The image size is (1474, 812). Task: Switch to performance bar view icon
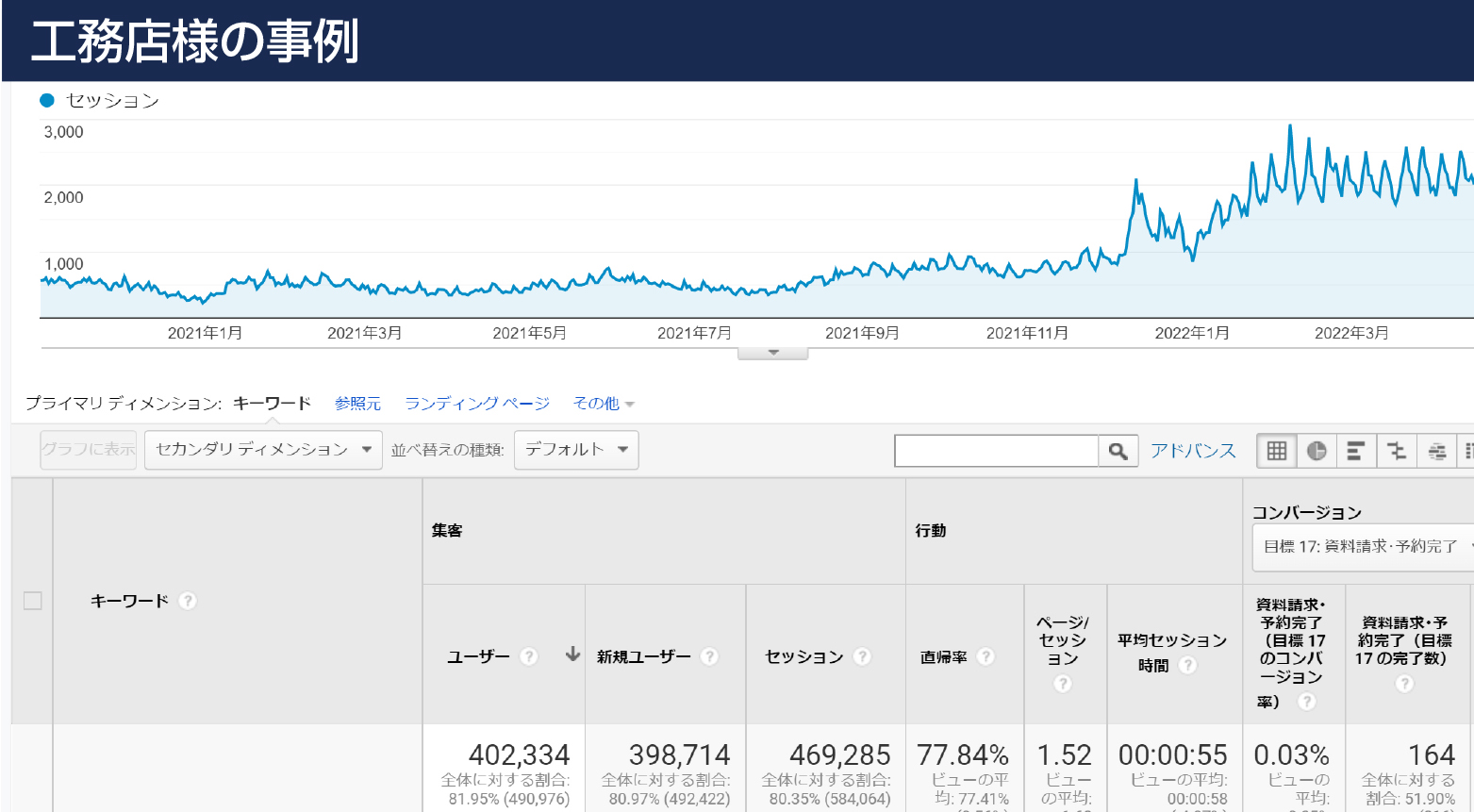pyautogui.click(x=1356, y=451)
